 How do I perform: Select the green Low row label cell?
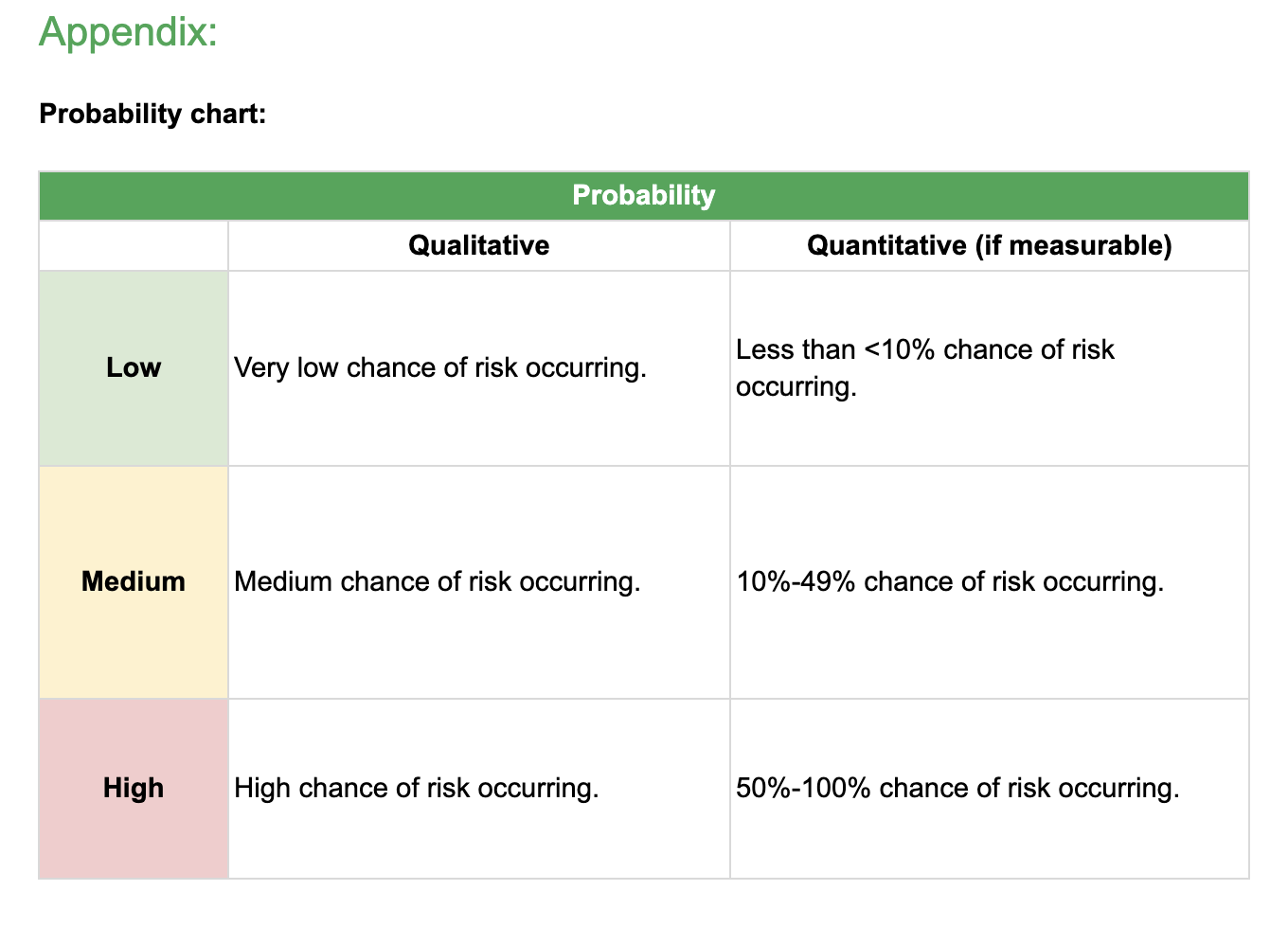(x=134, y=367)
